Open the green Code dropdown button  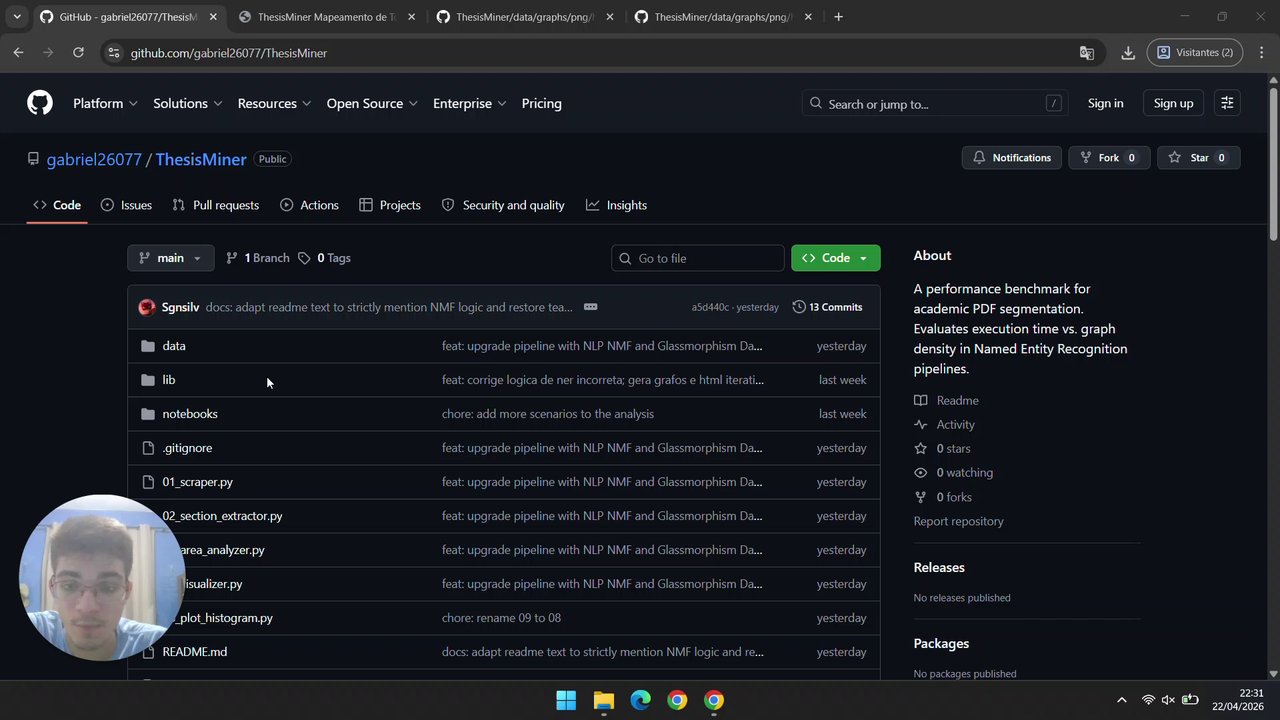coord(836,258)
